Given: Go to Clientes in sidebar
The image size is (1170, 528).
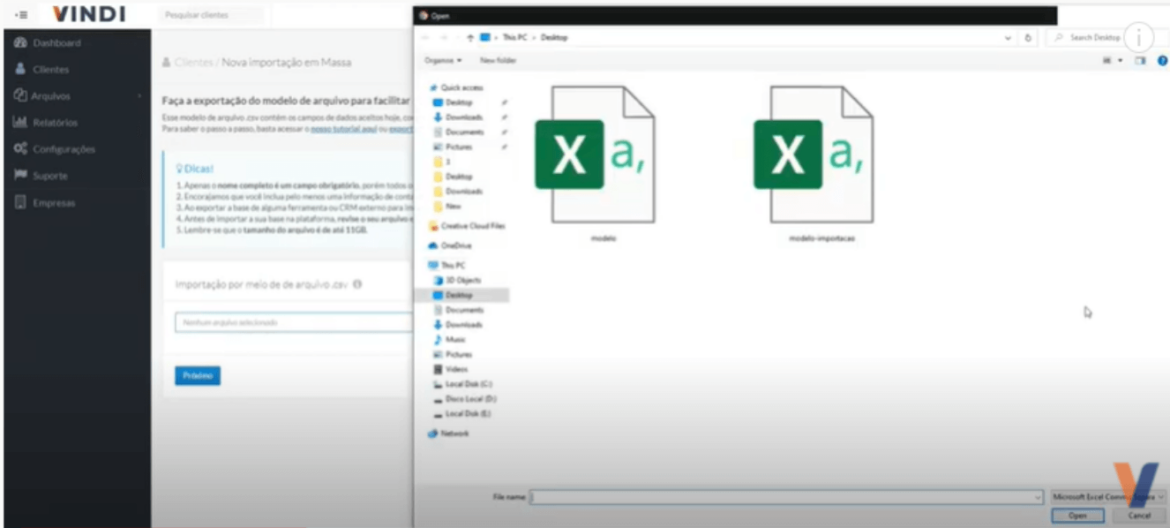Looking at the screenshot, I should tap(50, 70).
